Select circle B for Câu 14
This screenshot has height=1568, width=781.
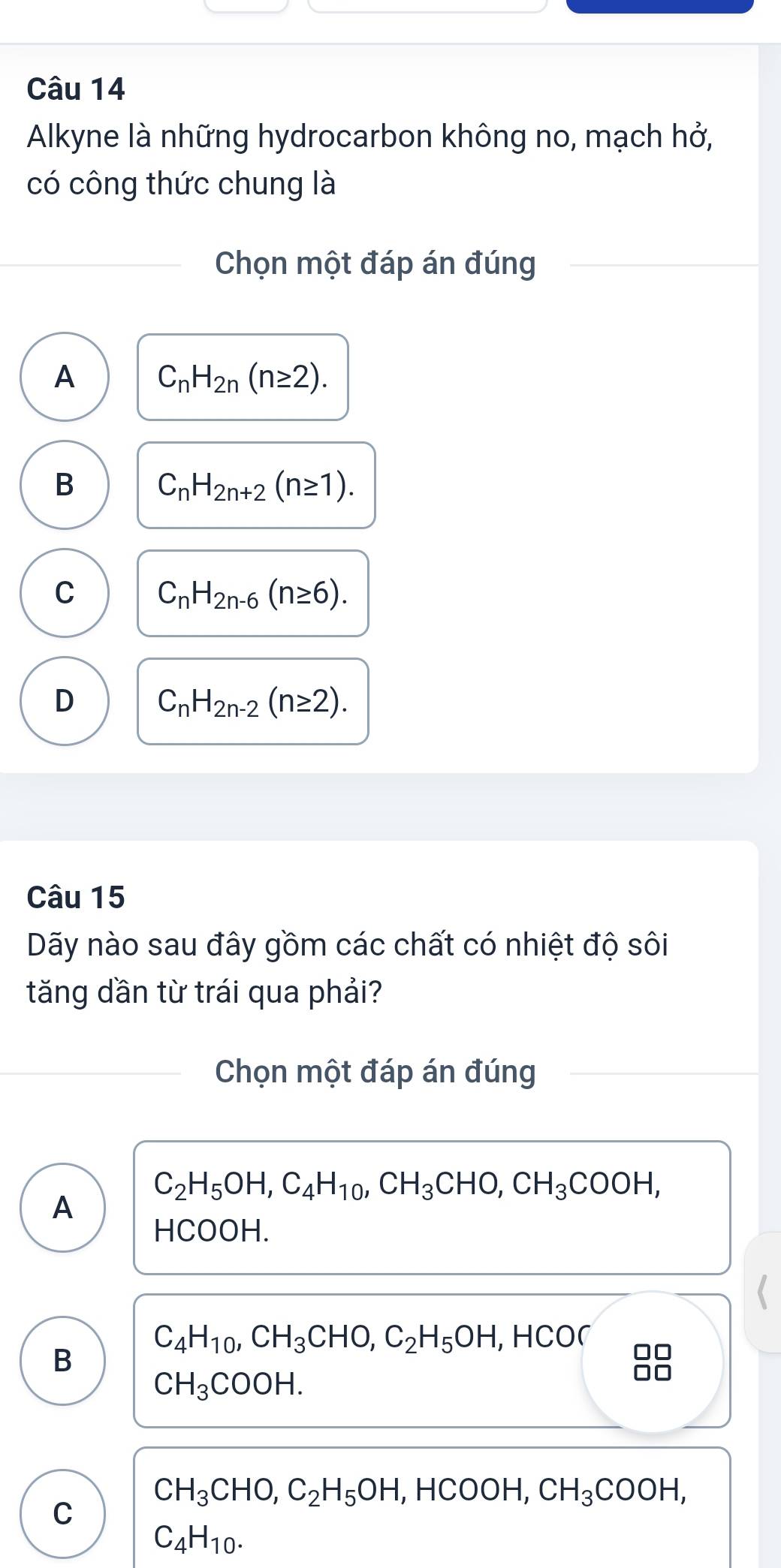(x=65, y=485)
